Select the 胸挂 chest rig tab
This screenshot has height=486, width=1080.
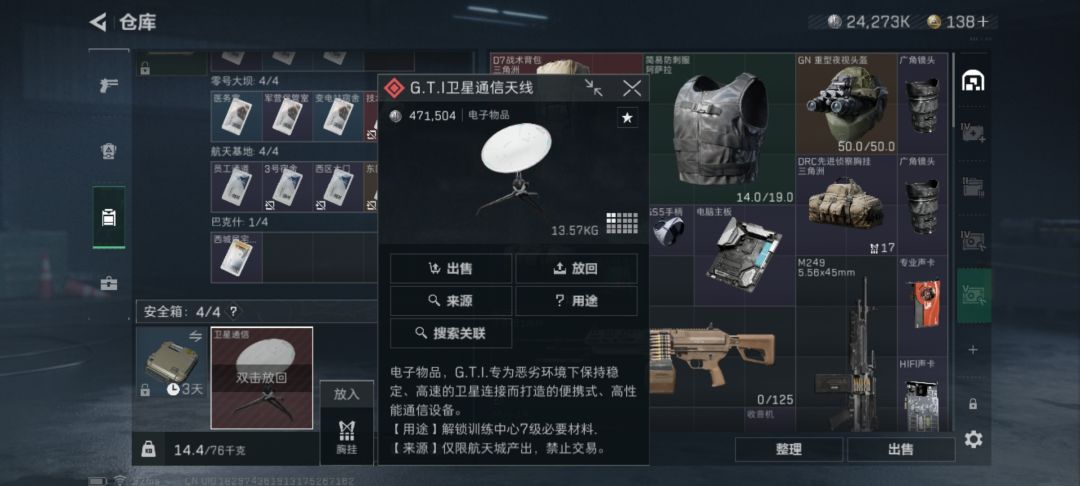point(346,436)
